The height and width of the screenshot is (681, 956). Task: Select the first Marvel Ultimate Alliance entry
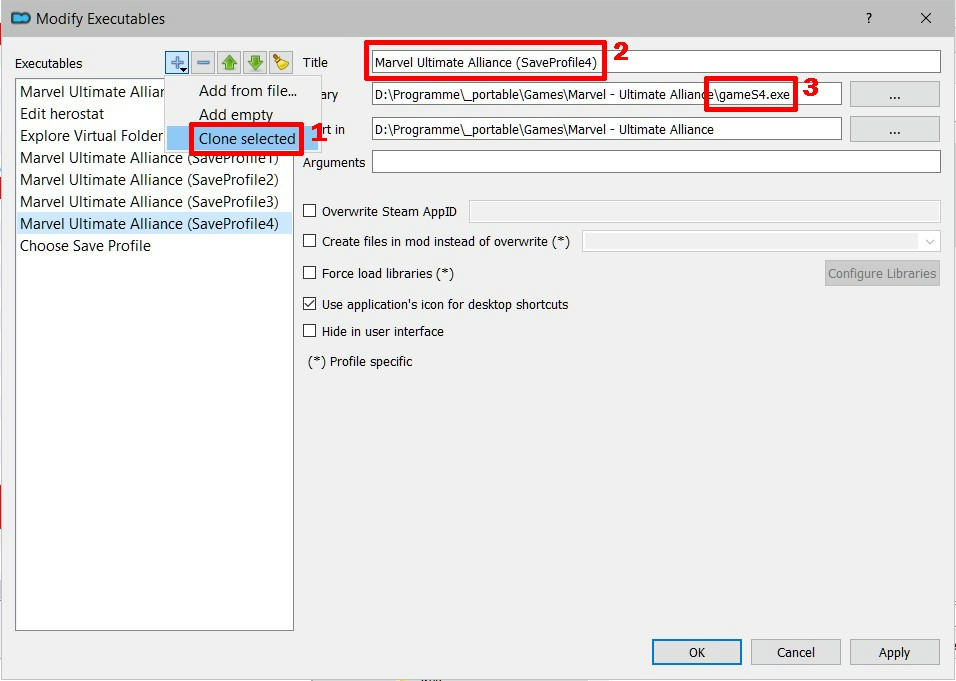92,91
